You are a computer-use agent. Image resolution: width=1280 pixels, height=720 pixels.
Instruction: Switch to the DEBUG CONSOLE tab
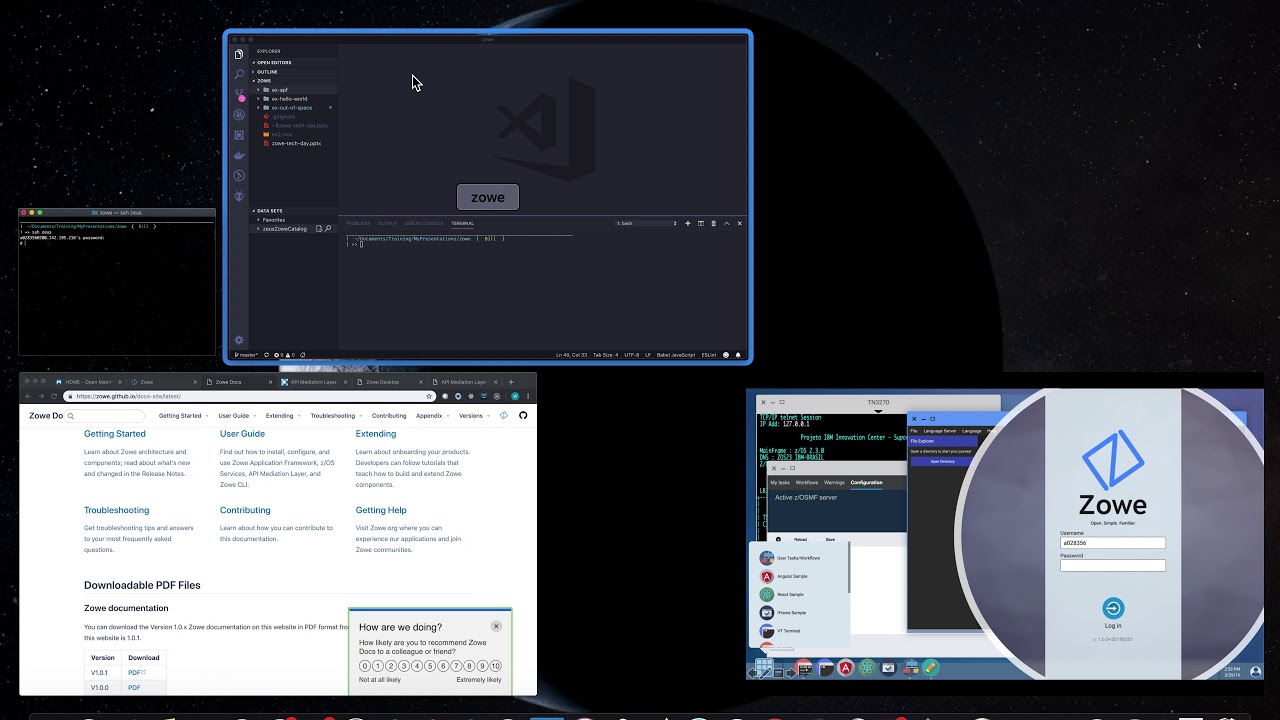click(x=424, y=223)
